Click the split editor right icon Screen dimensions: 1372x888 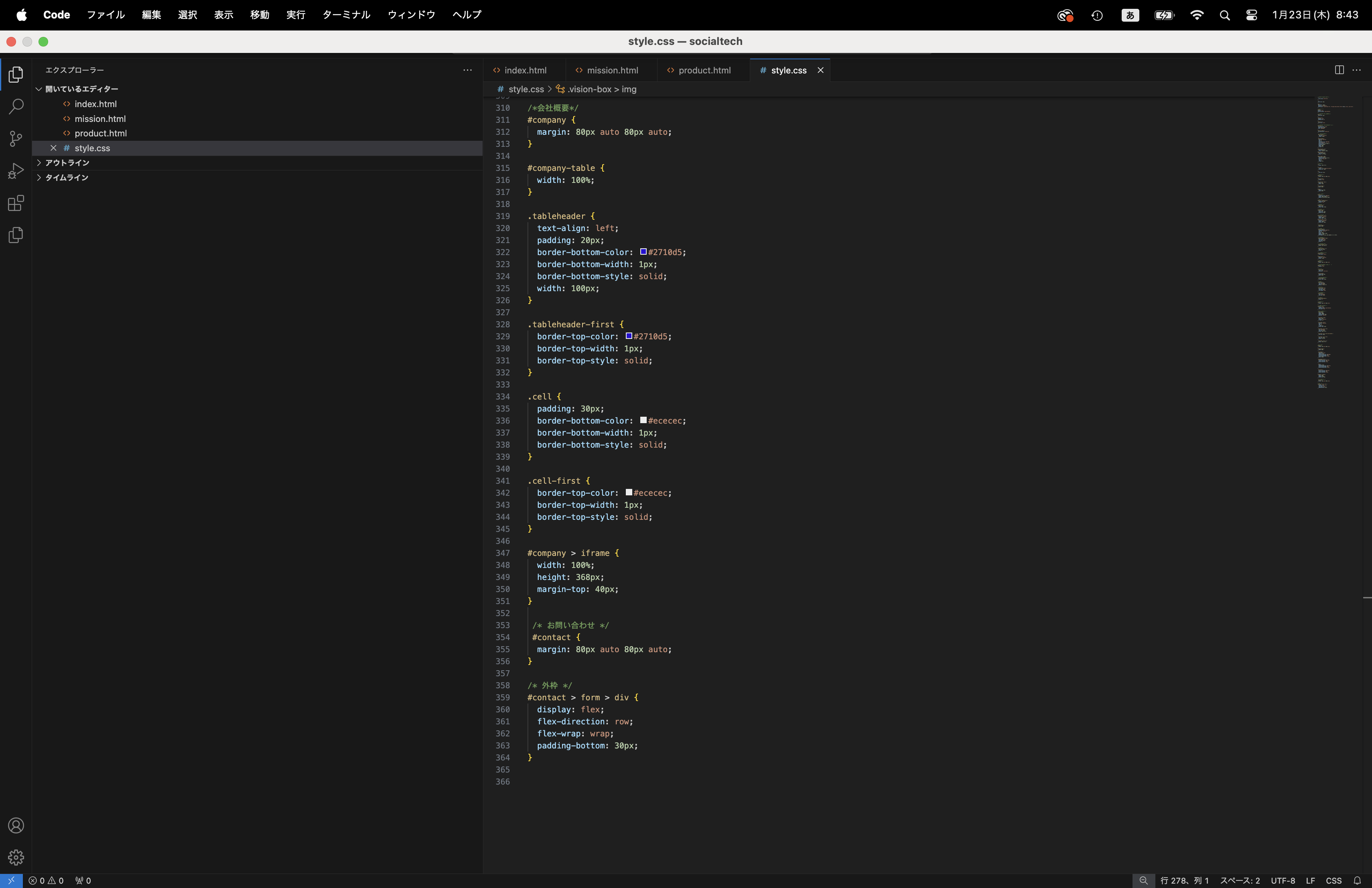coord(1339,70)
